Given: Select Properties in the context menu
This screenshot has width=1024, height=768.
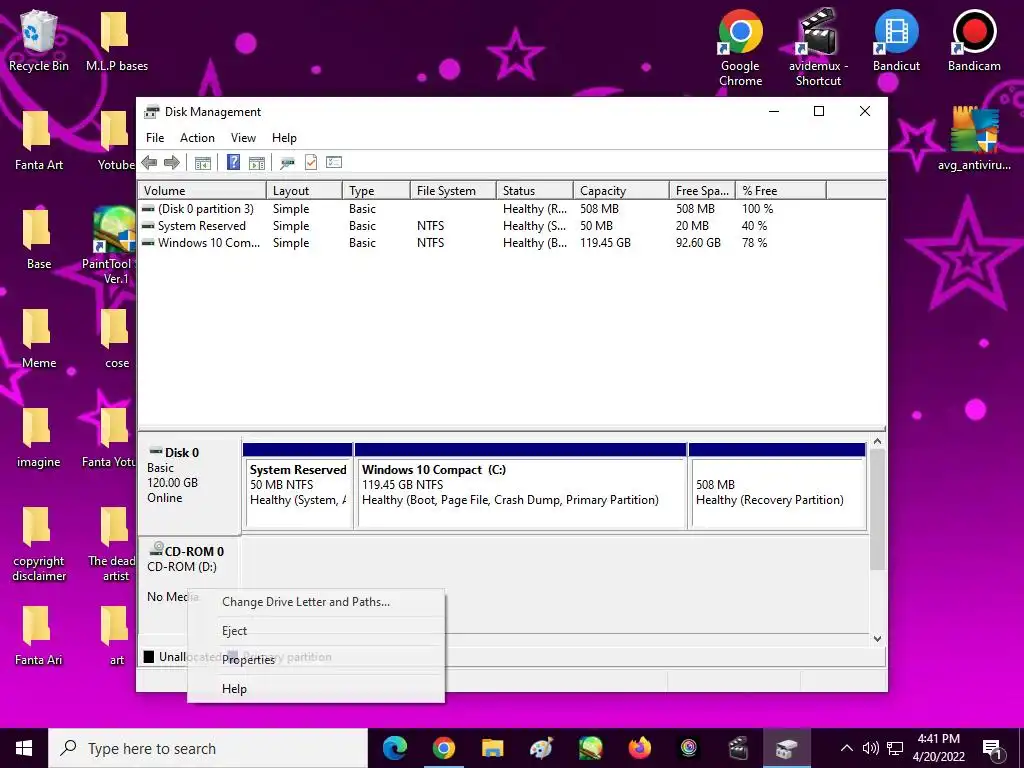Looking at the screenshot, I should [x=316, y=660].
